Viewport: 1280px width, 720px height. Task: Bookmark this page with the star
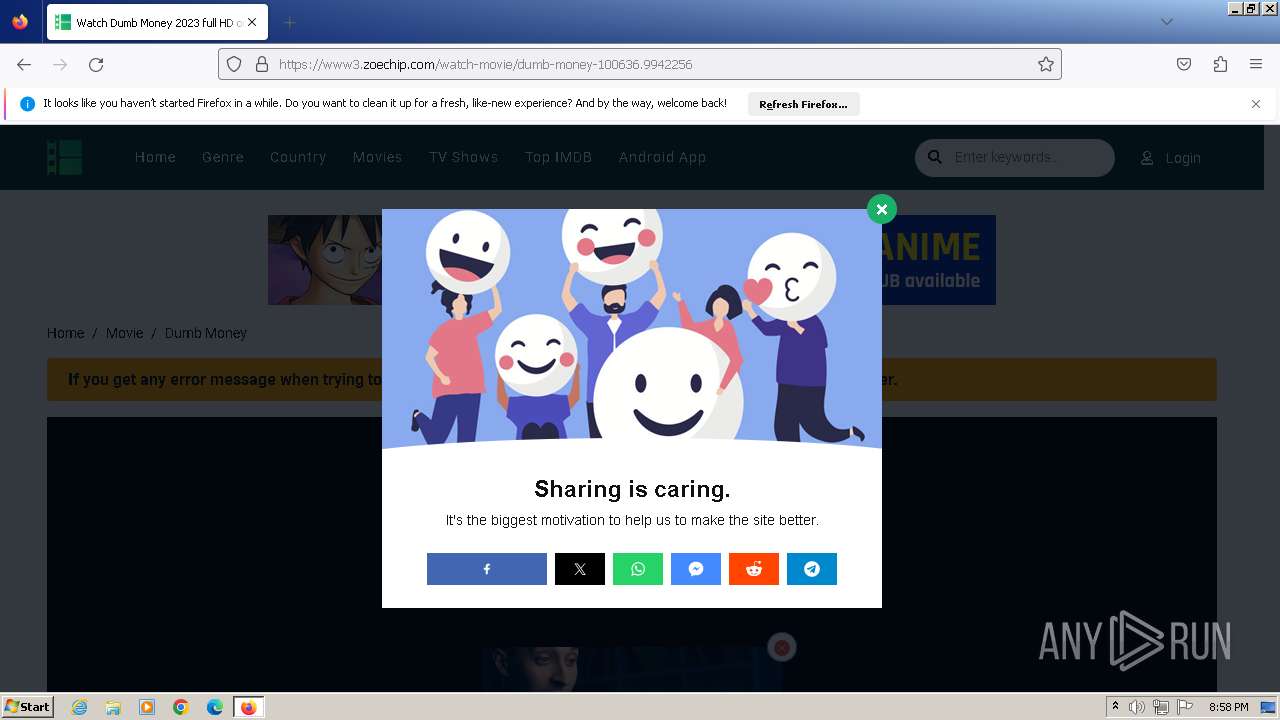[x=1046, y=64]
